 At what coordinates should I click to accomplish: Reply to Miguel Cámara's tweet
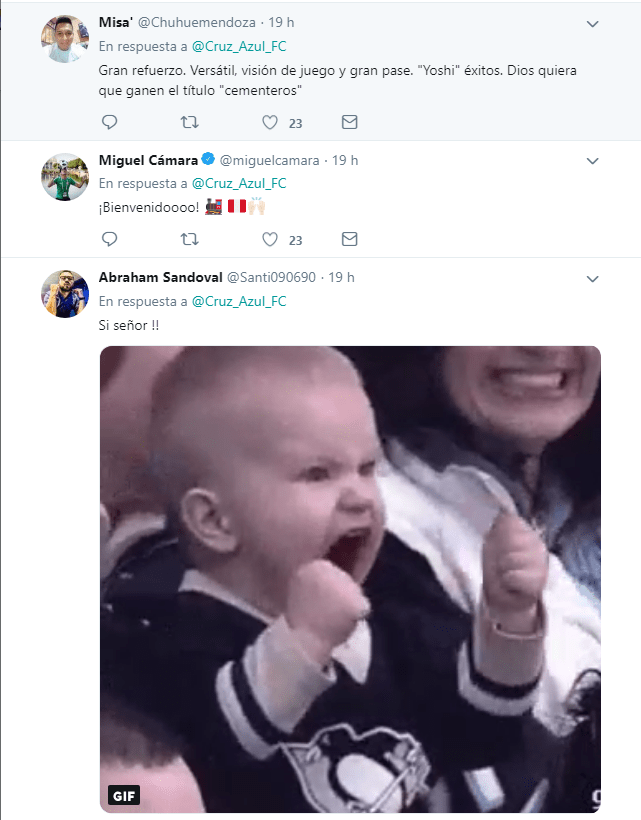click(110, 239)
